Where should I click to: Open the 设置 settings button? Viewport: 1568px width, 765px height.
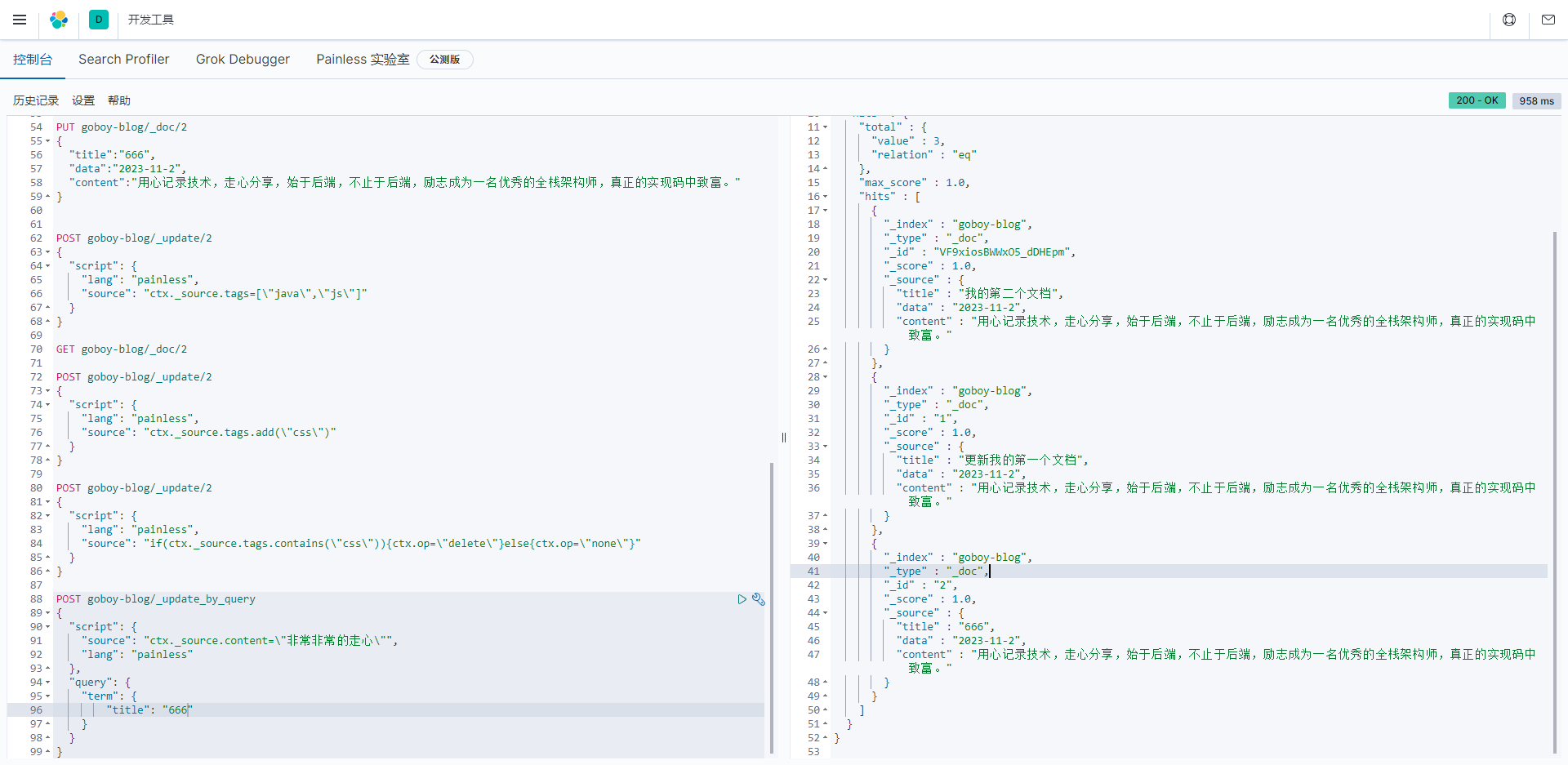pyautogui.click(x=83, y=100)
